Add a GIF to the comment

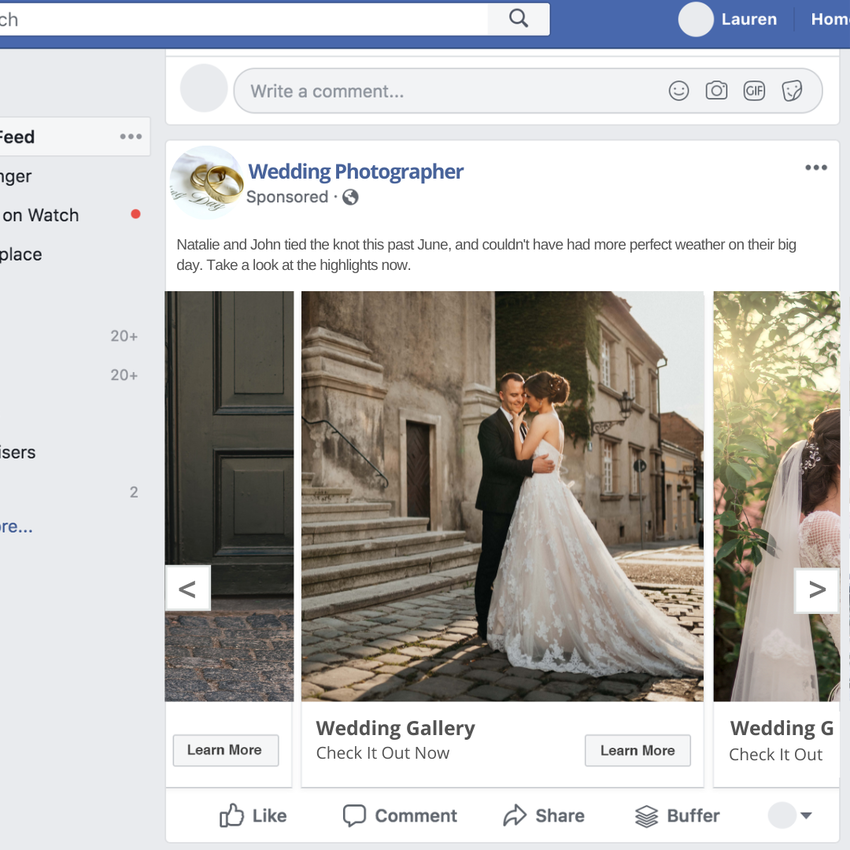754,91
